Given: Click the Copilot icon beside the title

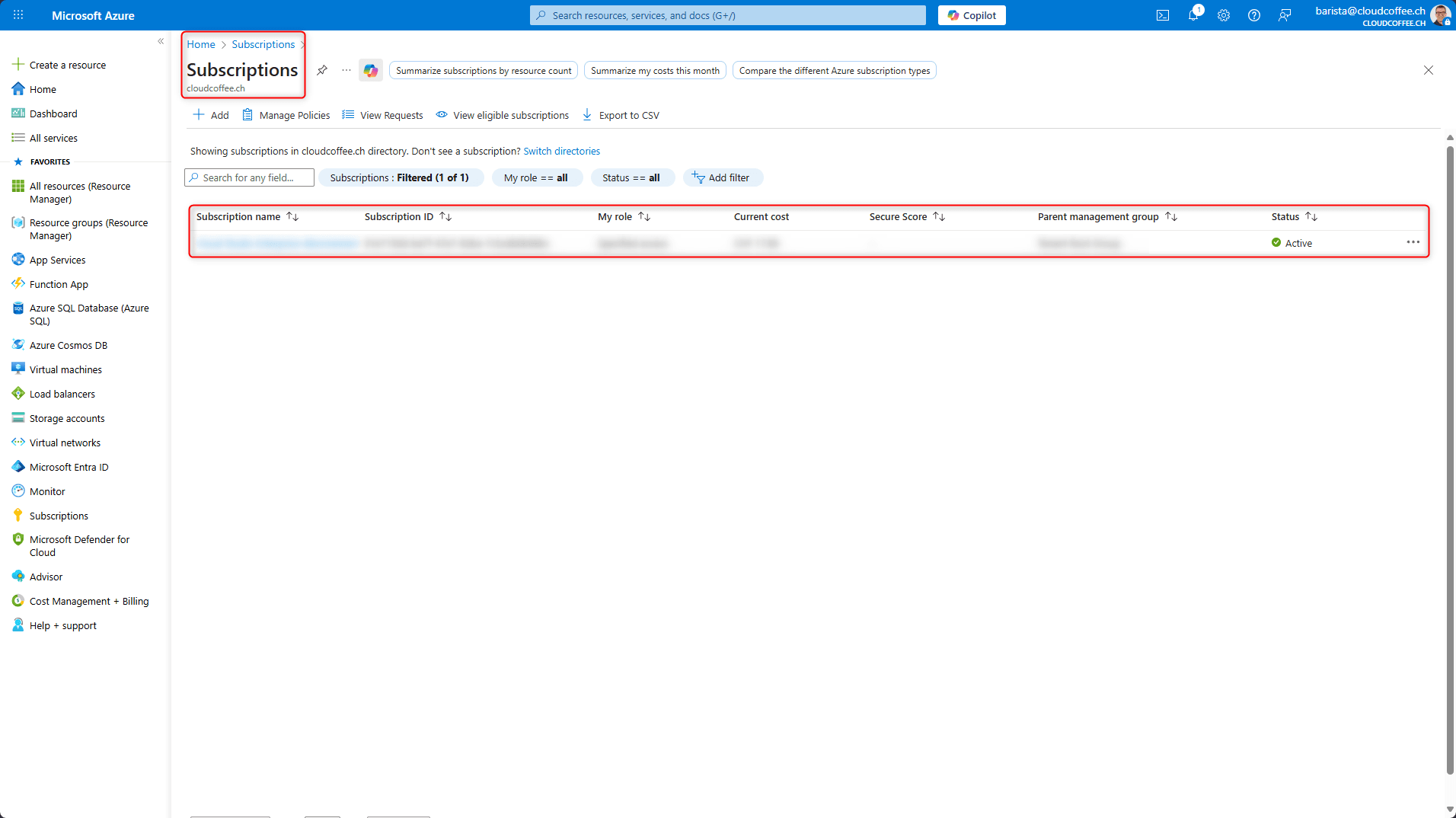Looking at the screenshot, I should coord(371,70).
